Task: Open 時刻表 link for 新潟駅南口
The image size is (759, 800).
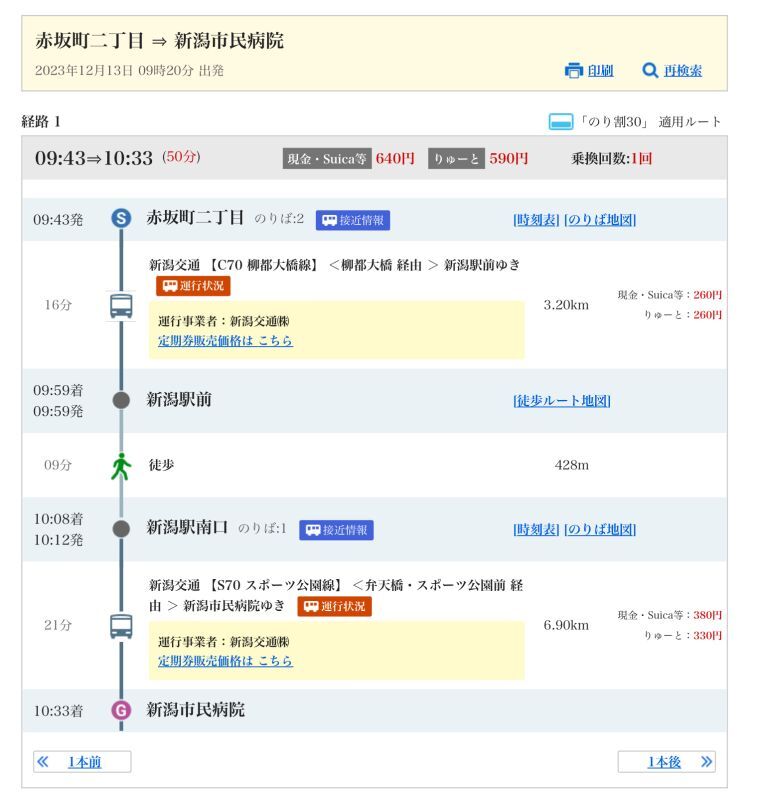Action: [536, 530]
